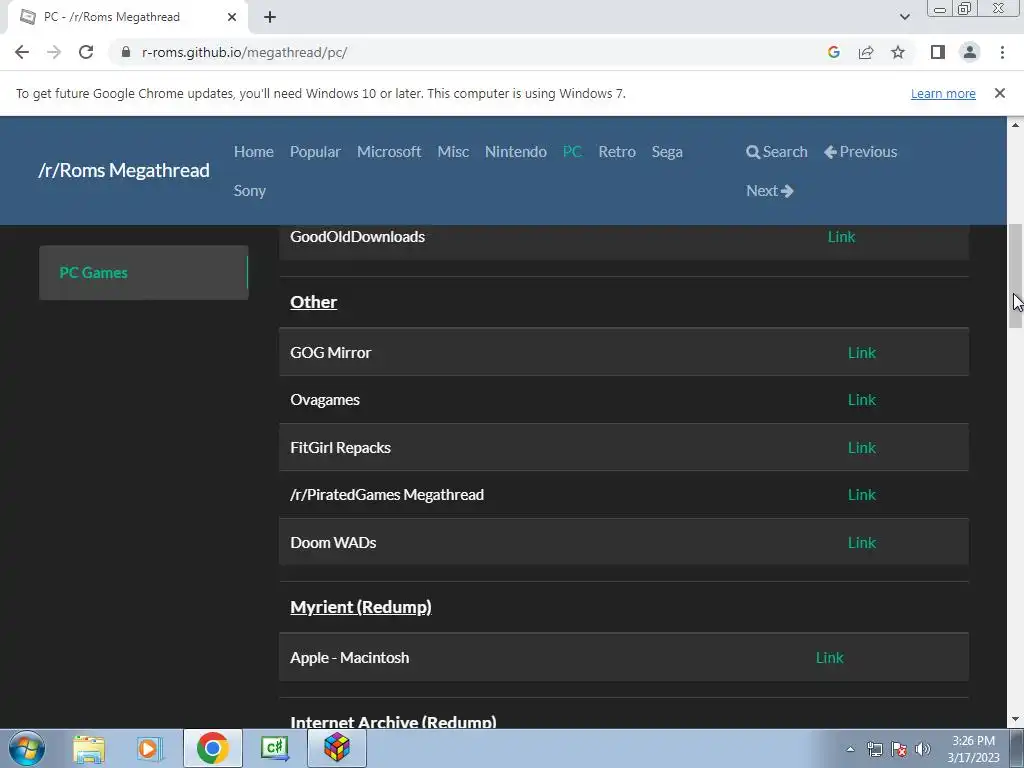This screenshot has width=1024, height=768.
Task: Go to Home in navigation
Action: tap(253, 152)
